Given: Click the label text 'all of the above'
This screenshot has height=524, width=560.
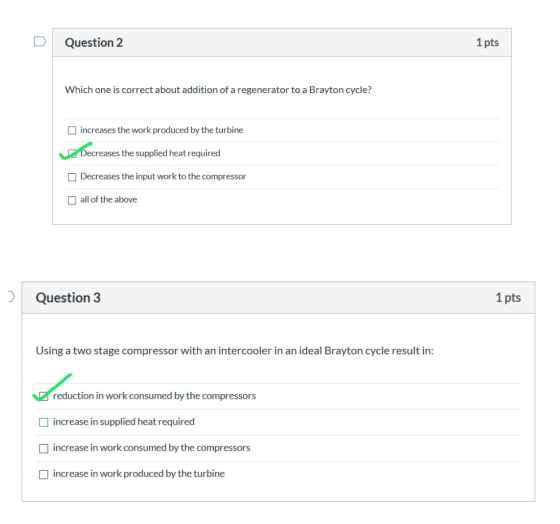Looking at the screenshot, I should pyautogui.click(x=109, y=199).
